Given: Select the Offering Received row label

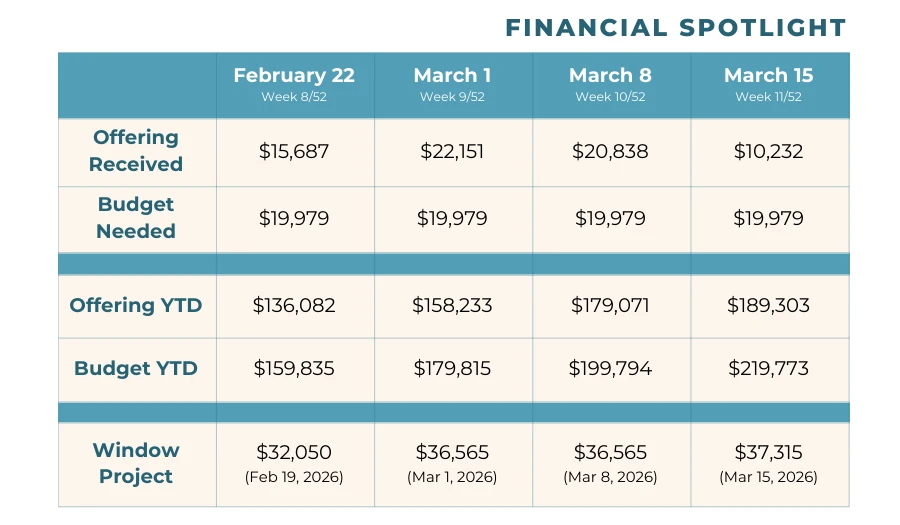Looking at the screenshot, I should [136, 151].
